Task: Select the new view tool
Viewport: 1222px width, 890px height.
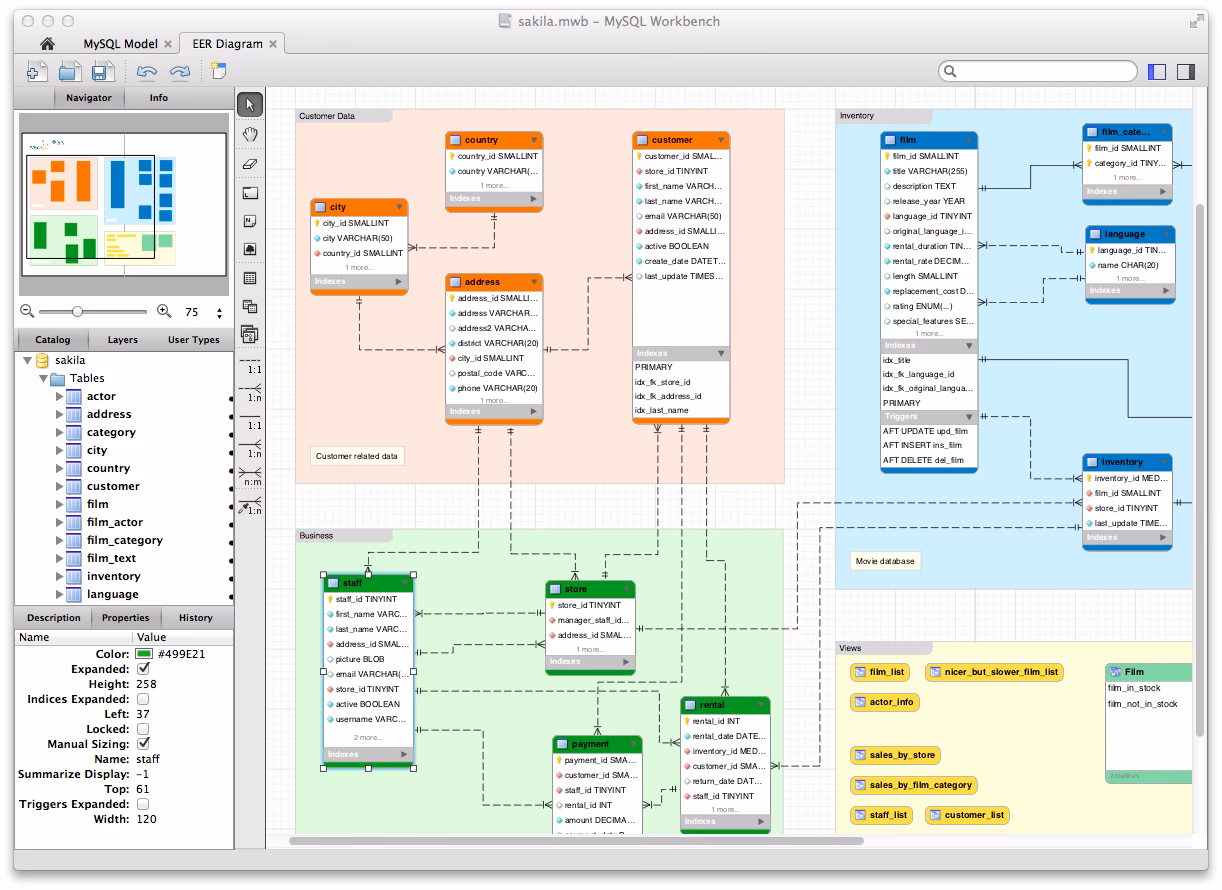Action: point(250,307)
